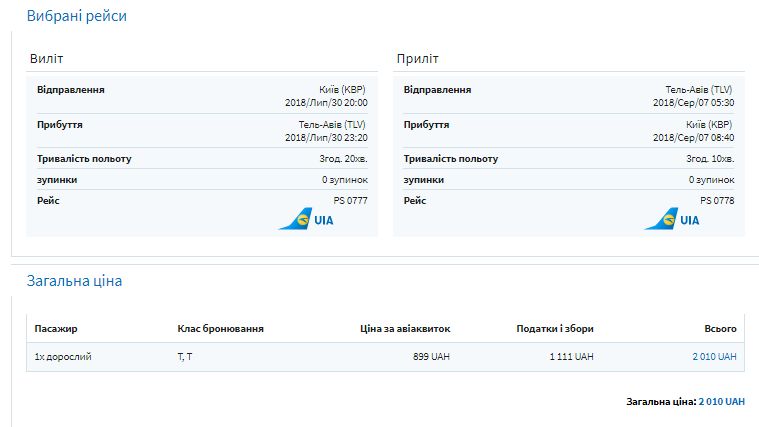Click the 899 UAH ticket price
The width and height of the screenshot is (759, 427).
point(431,357)
